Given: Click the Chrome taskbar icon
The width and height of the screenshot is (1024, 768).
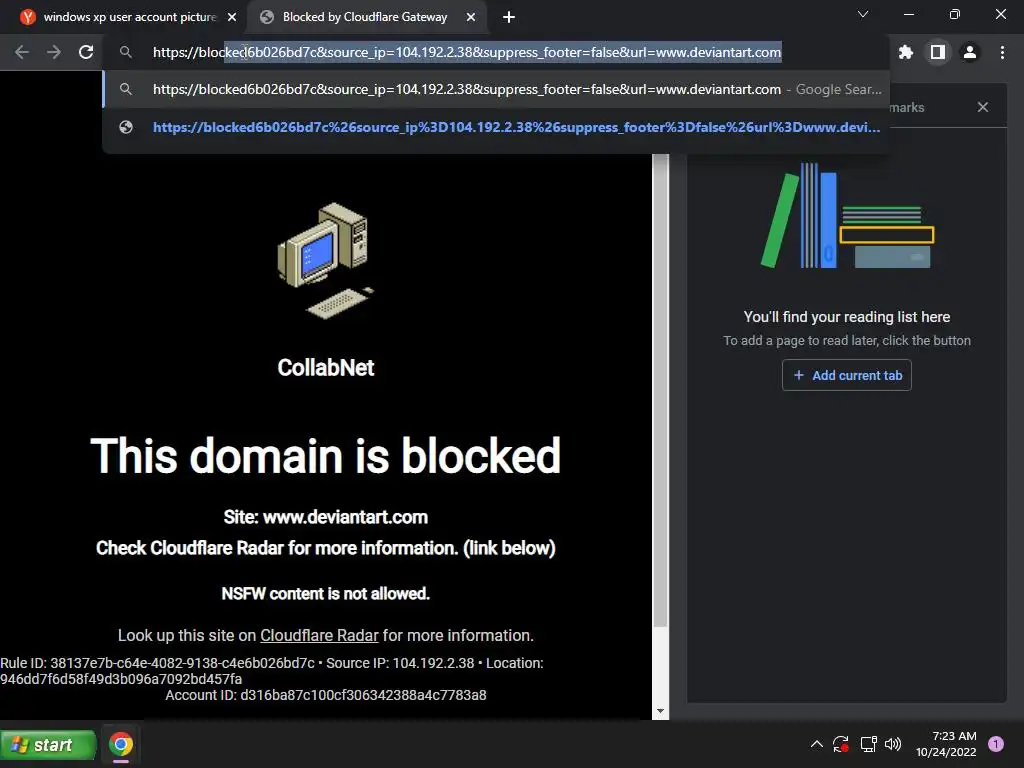Looking at the screenshot, I should [121, 744].
